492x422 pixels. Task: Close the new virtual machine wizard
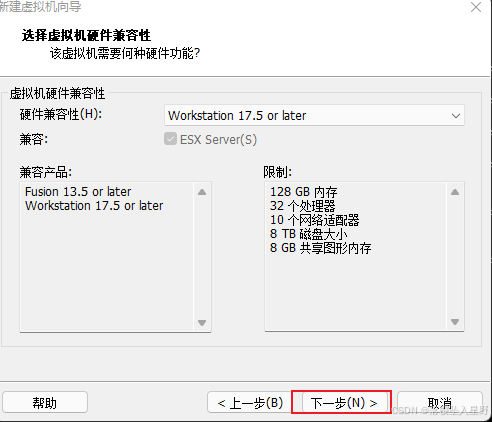tap(476, 7)
